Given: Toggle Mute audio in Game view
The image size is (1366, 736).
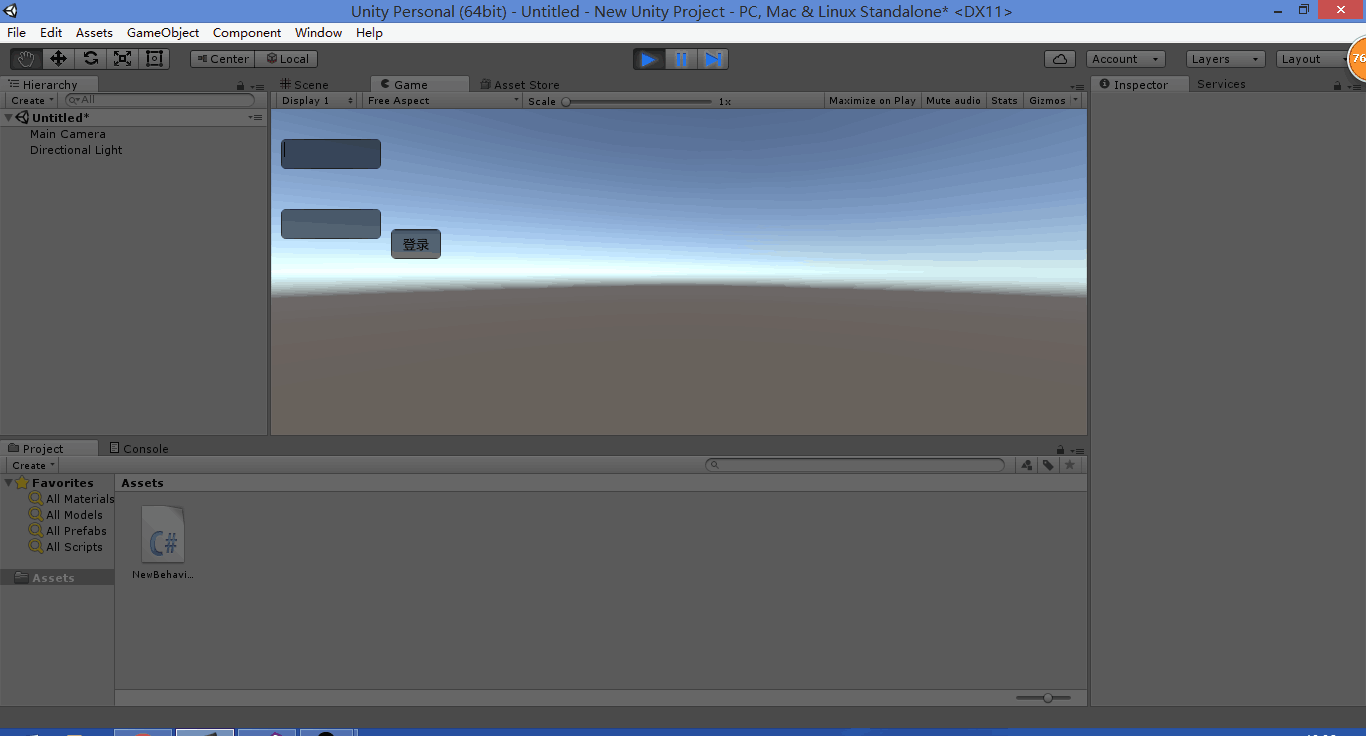Looking at the screenshot, I should tap(953, 101).
